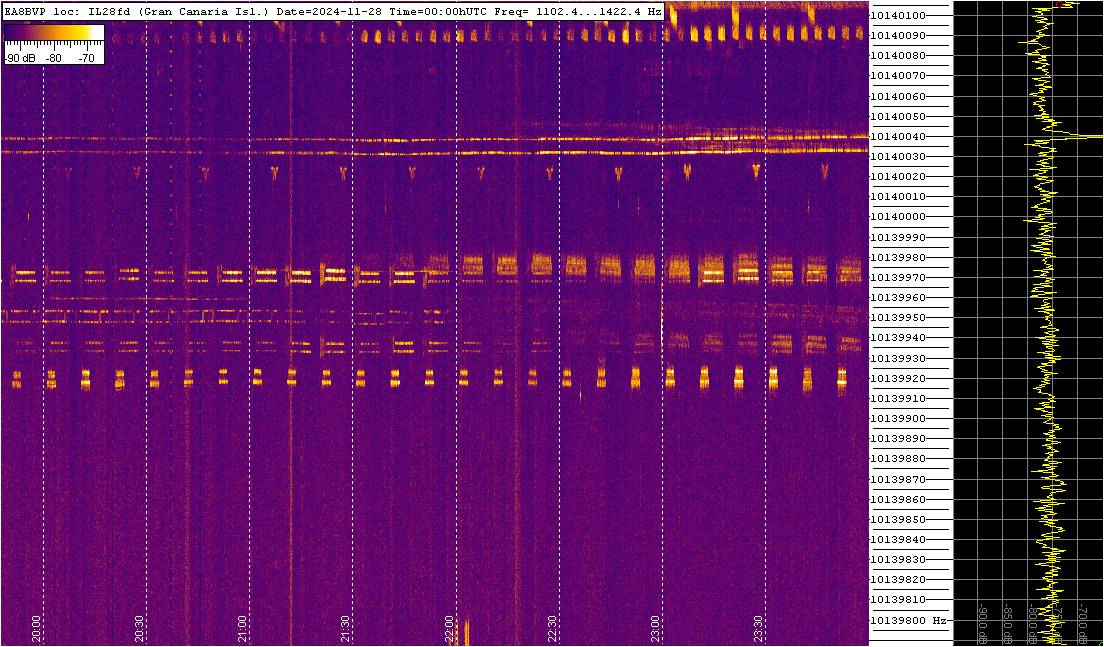This screenshot has height=647, width=1104.
Task: Click the 10139860 frequency label
Action: pyautogui.click(x=898, y=499)
